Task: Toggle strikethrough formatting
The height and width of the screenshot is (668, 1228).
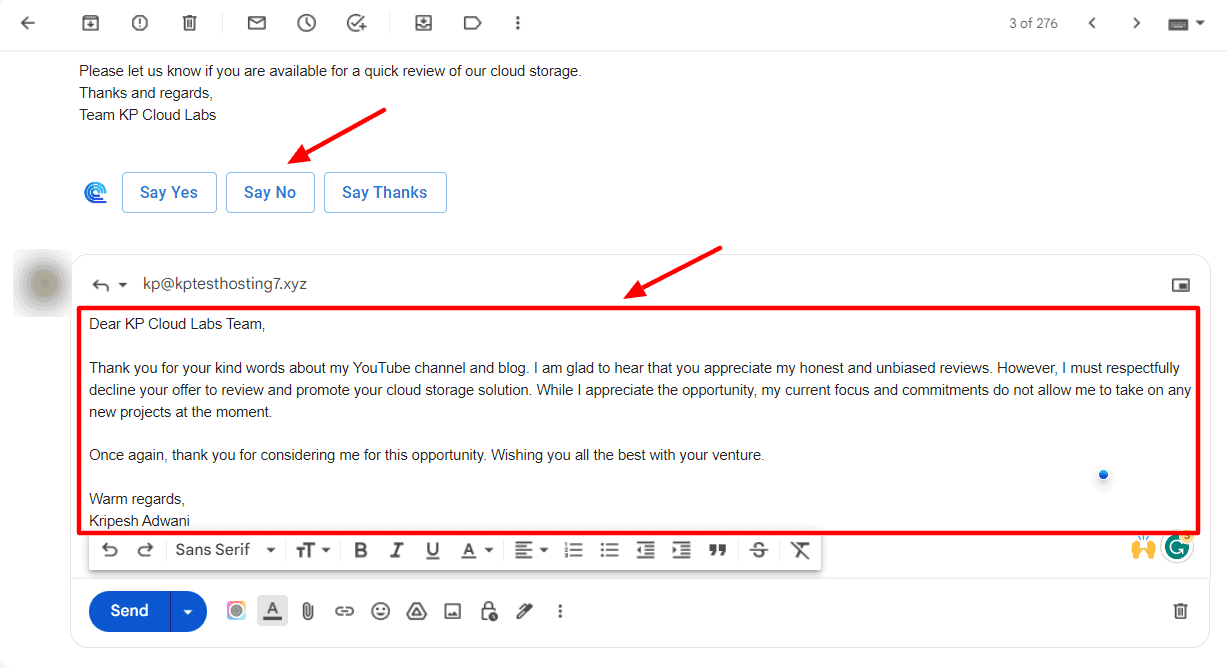Action: pos(759,550)
